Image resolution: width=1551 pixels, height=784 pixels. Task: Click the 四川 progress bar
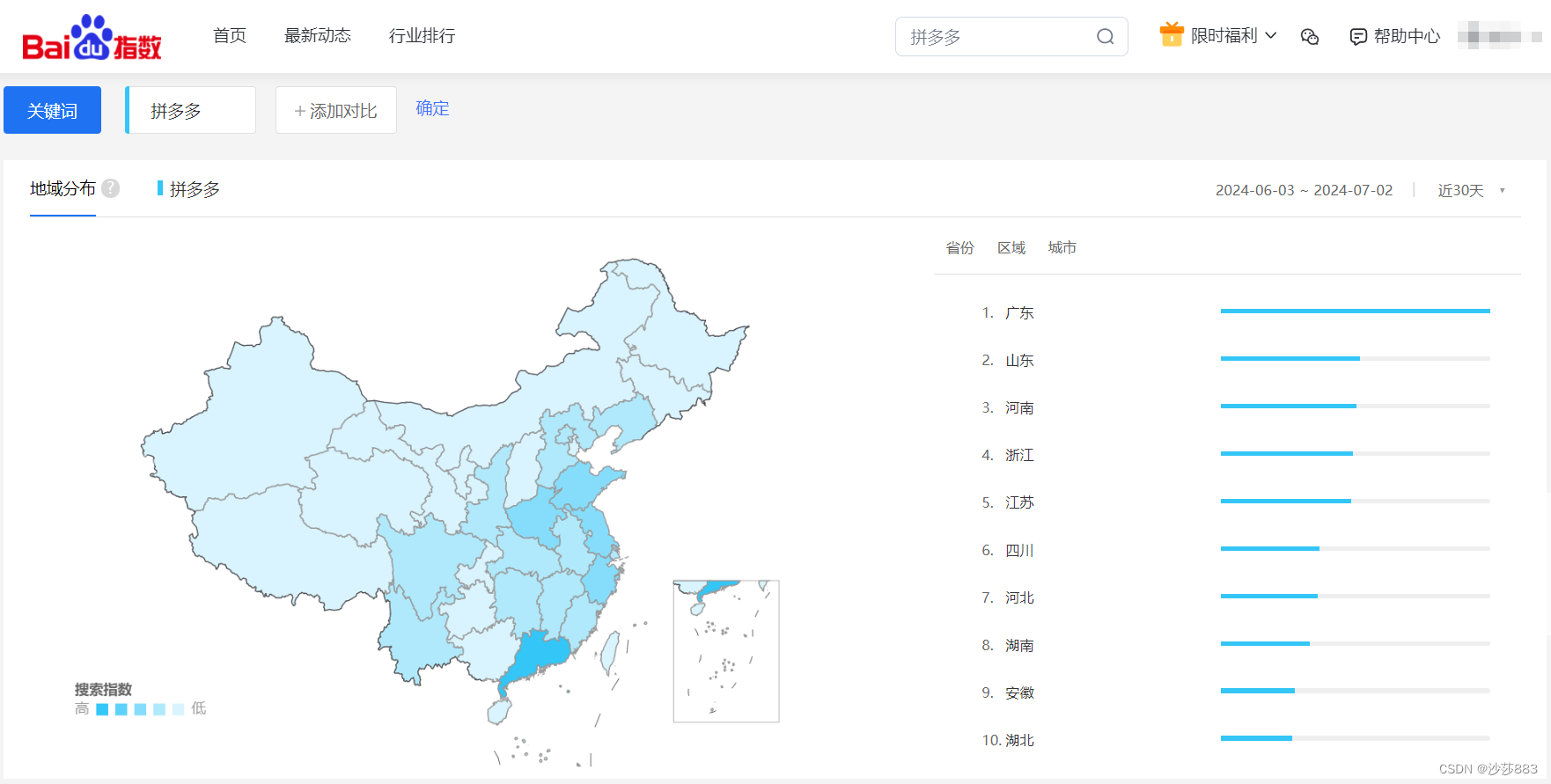coord(1355,548)
